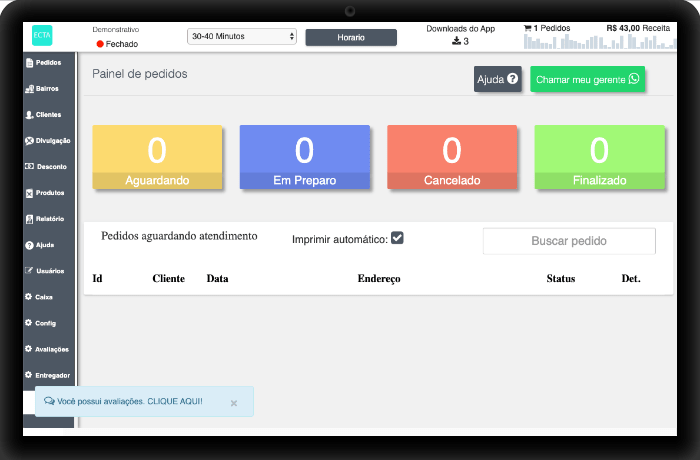Screen dimensions: 700x460
Task: Open the 30-40 Minutos dropdown
Action: point(242,36)
